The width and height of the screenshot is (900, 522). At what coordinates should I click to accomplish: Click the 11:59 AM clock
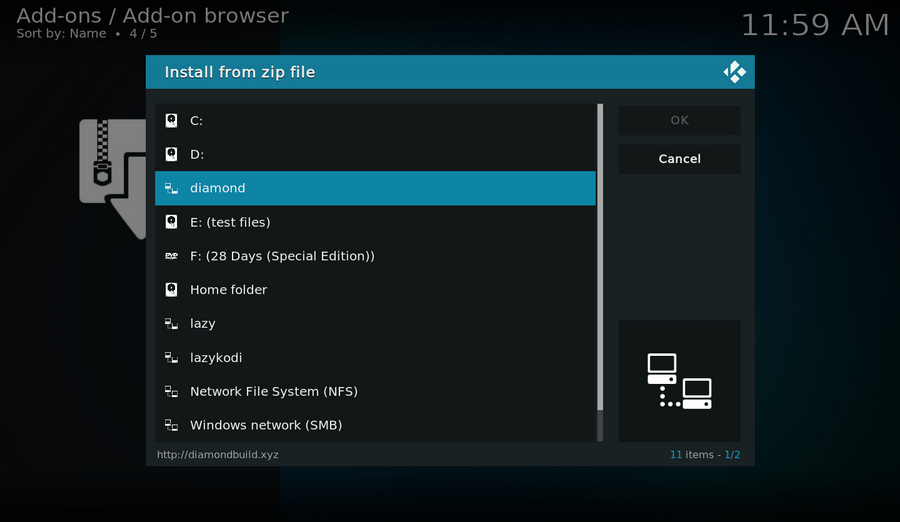click(815, 25)
